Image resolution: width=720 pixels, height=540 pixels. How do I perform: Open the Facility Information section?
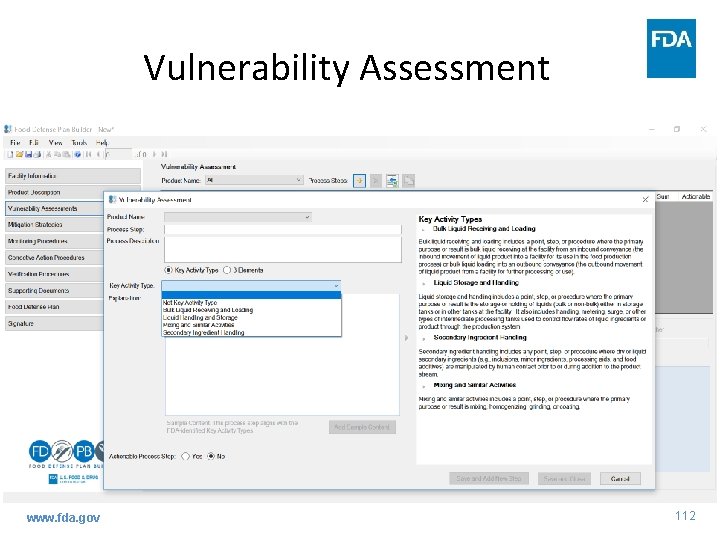(x=73, y=176)
